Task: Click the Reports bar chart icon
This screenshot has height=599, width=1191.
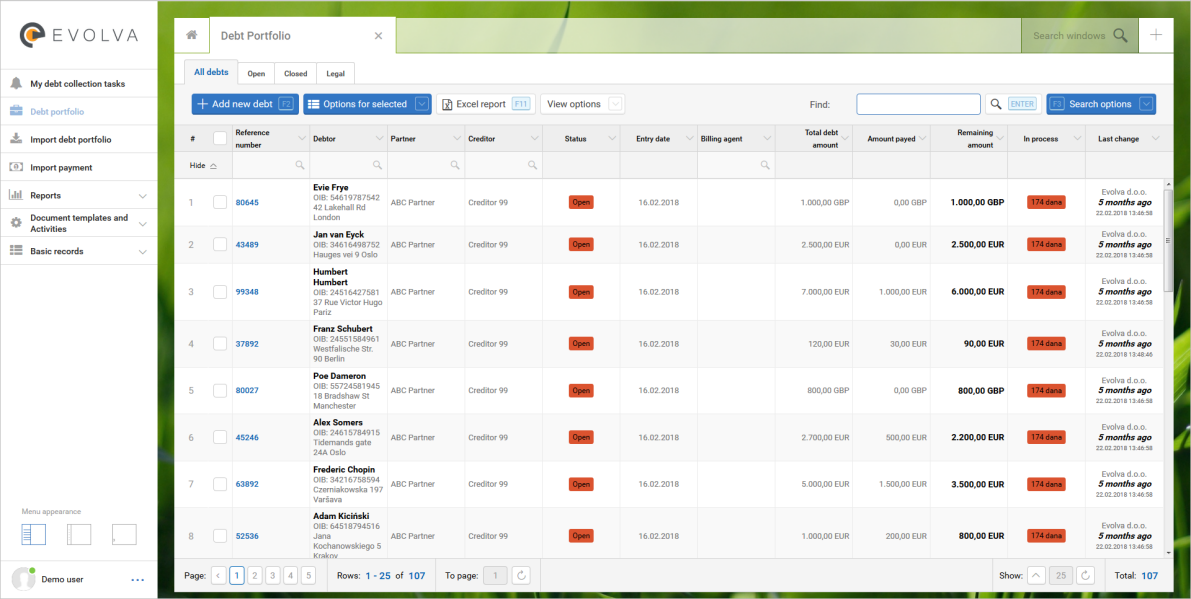Action: coord(16,195)
